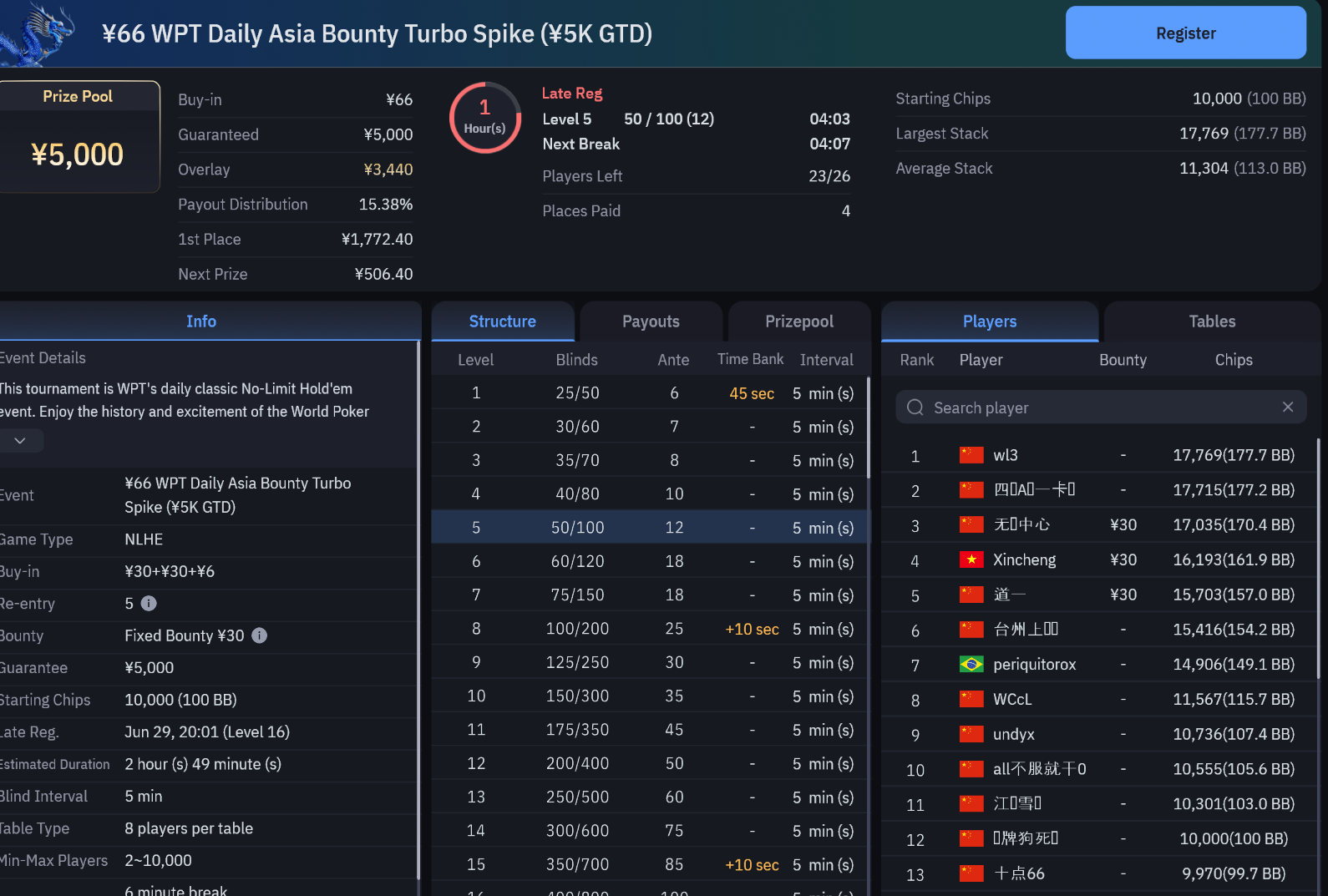Open the Prizepool tab
Screen dimensions: 1328x896
[798, 321]
